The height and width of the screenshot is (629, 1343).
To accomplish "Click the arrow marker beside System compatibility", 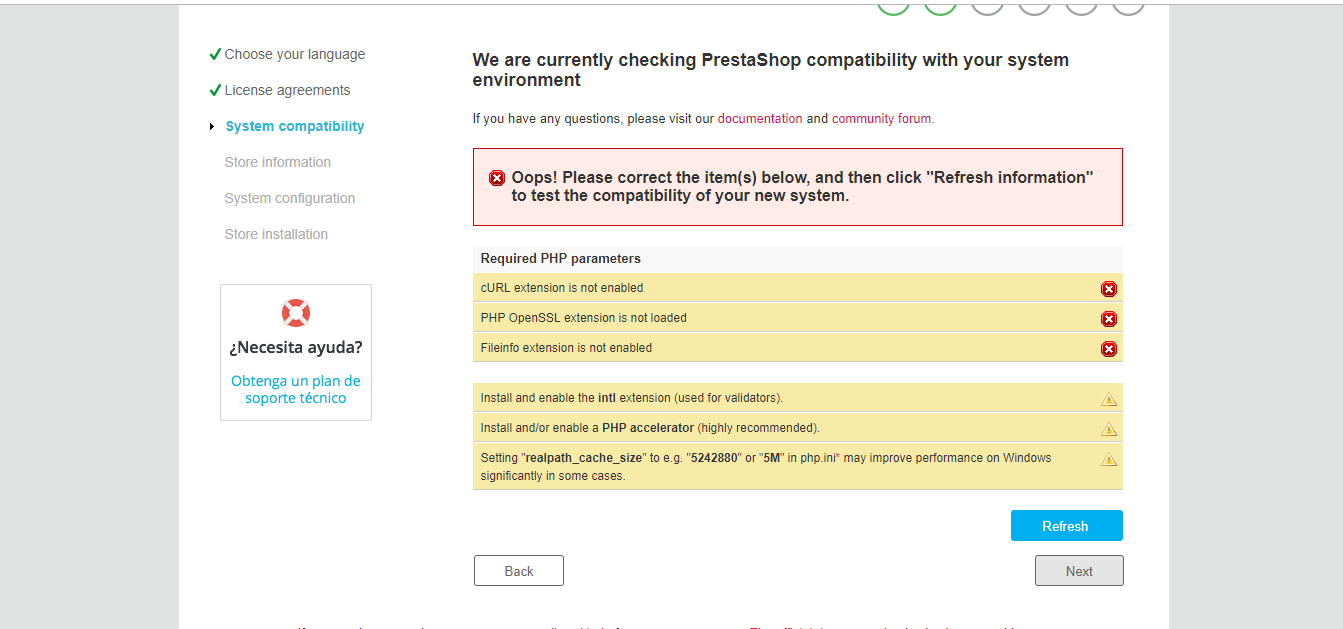I will click(x=212, y=126).
